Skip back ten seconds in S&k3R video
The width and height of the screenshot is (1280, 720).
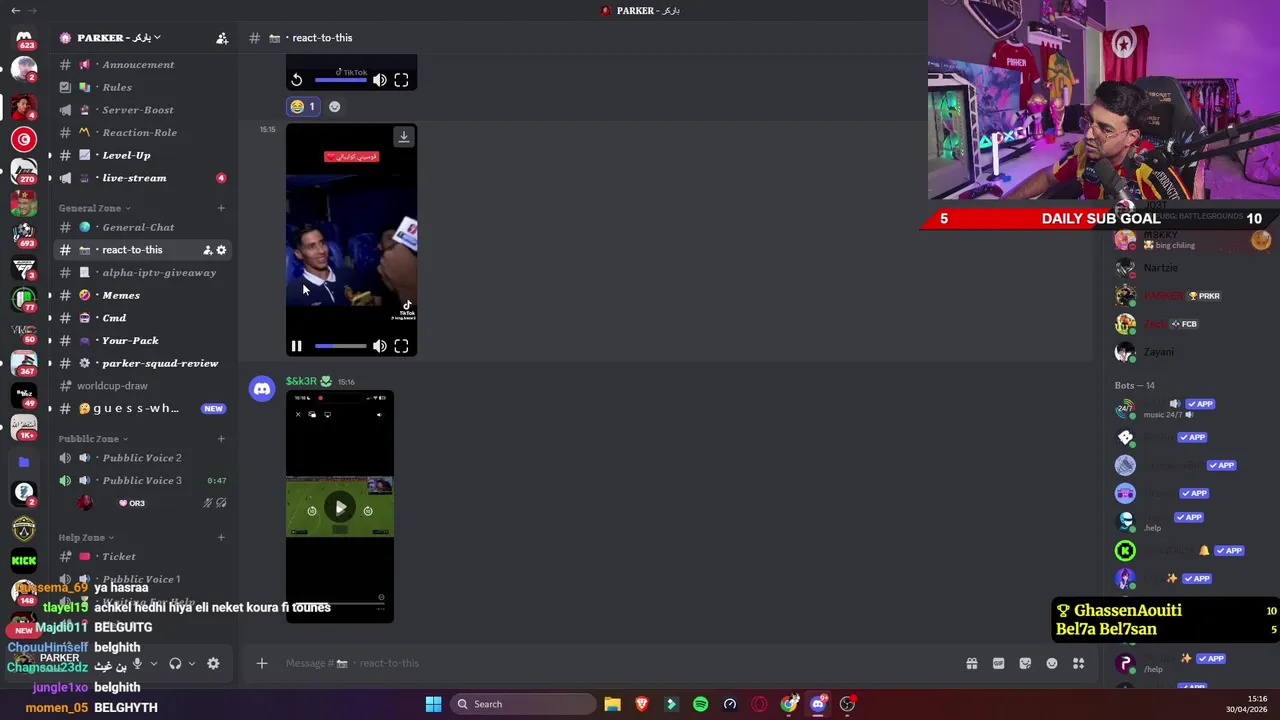coord(312,510)
